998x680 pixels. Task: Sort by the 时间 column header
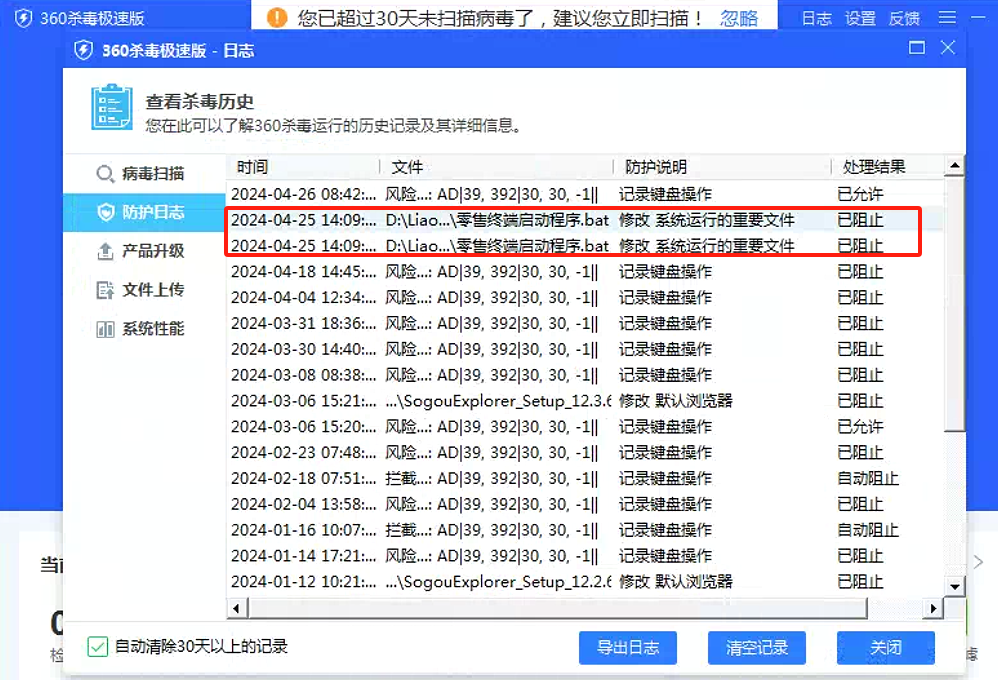coord(303,167)
